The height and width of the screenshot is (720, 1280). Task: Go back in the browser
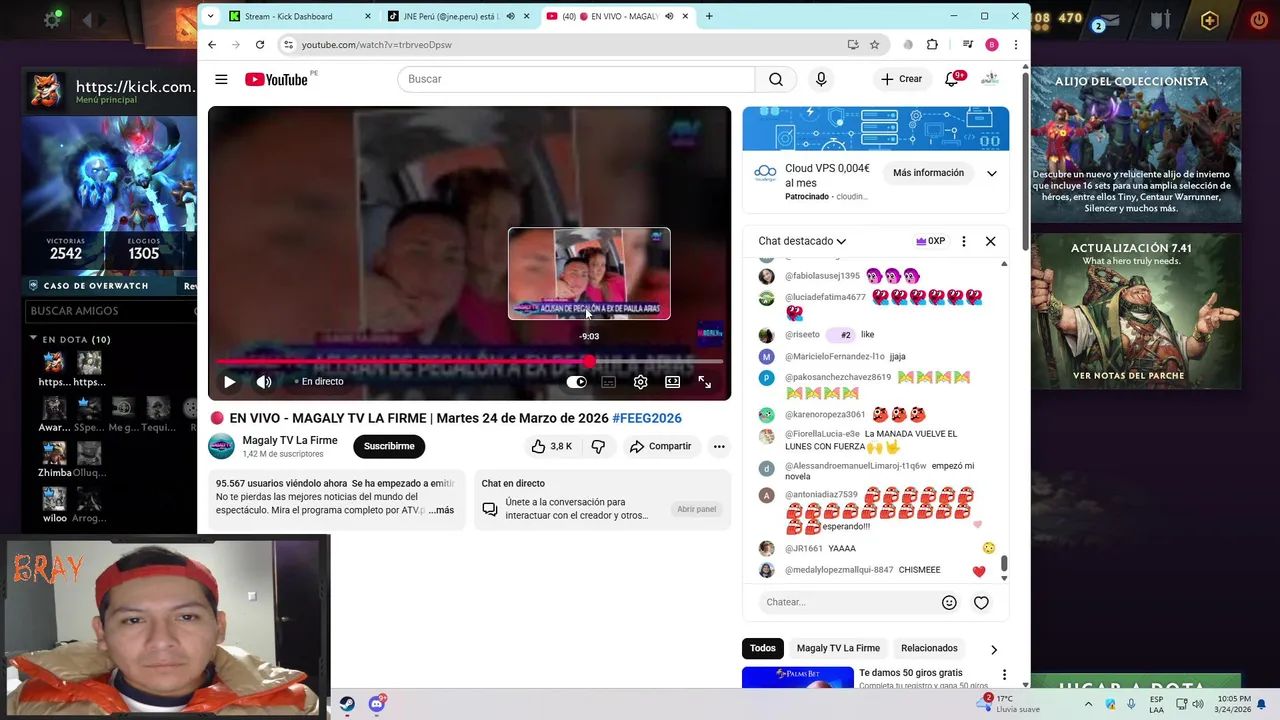pos(212,44)
